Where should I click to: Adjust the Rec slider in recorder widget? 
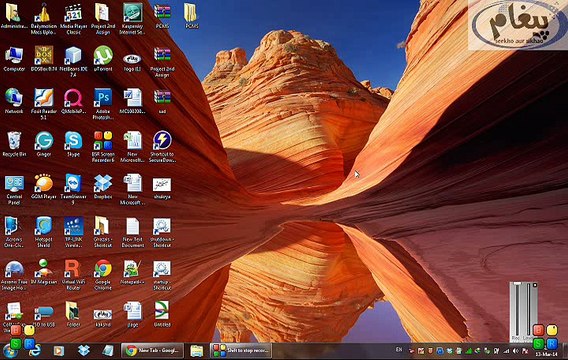pyautogui.click(x=517, y=310)
